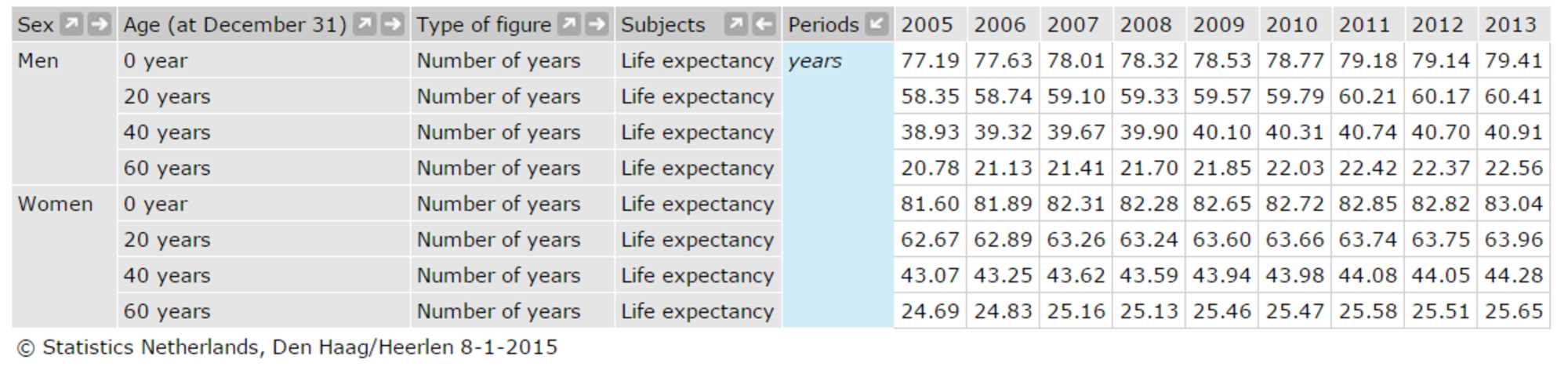This screenshot has height=374, width=1568.
Task: Select the 2009 column header
Action: [x=1218, y=25]
